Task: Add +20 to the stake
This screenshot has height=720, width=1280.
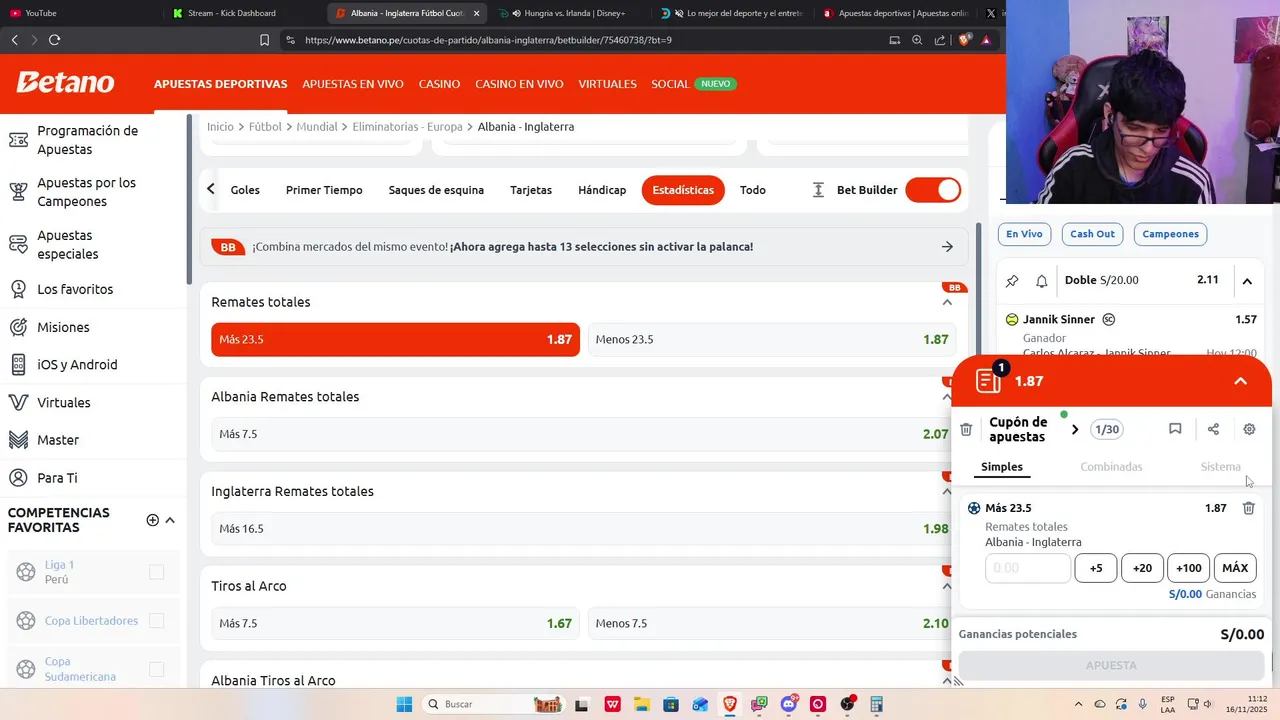Action: click(1142, 568)
